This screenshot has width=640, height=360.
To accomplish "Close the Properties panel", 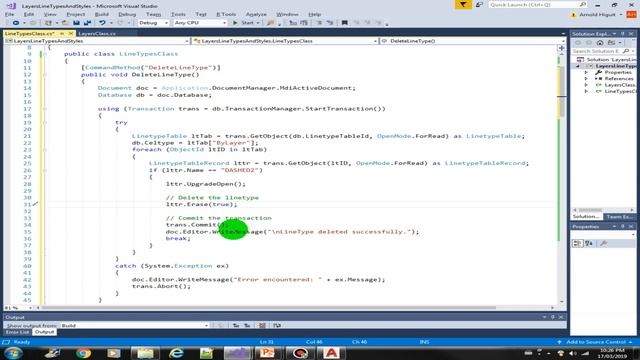I will [x=631, y=227].
